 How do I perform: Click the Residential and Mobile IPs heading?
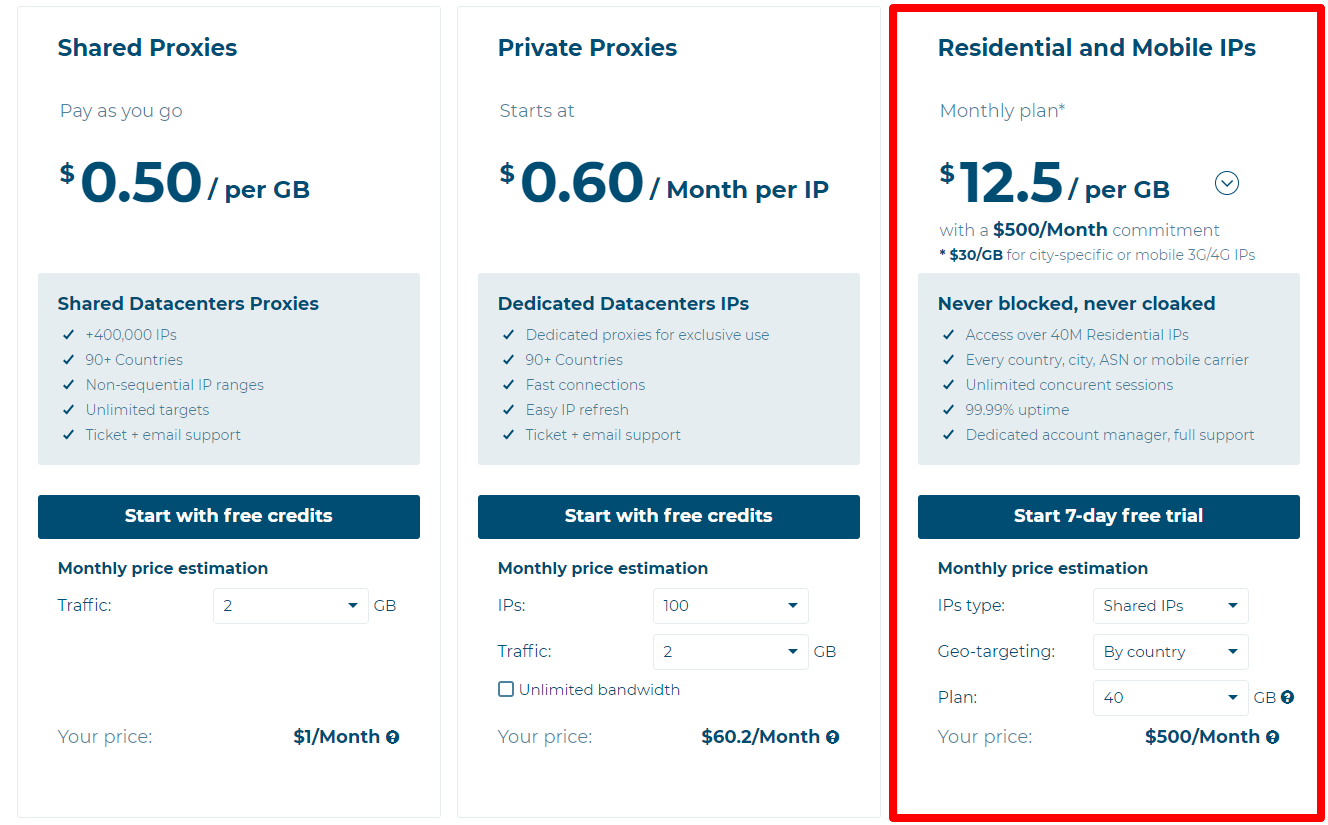(1097, 47)
